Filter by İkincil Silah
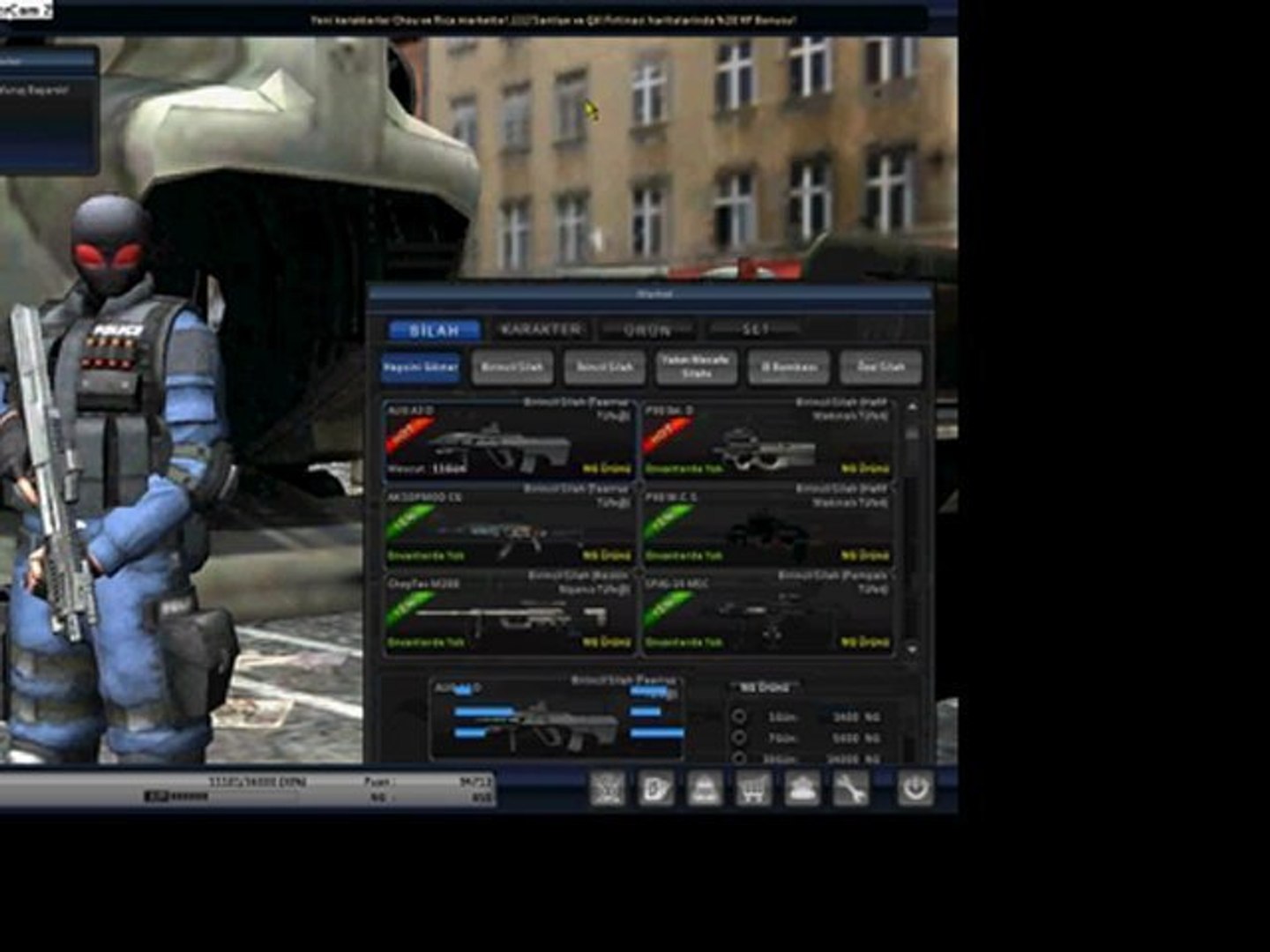The width and height of the screenshot is (1270, 952). tap(605, 367)
